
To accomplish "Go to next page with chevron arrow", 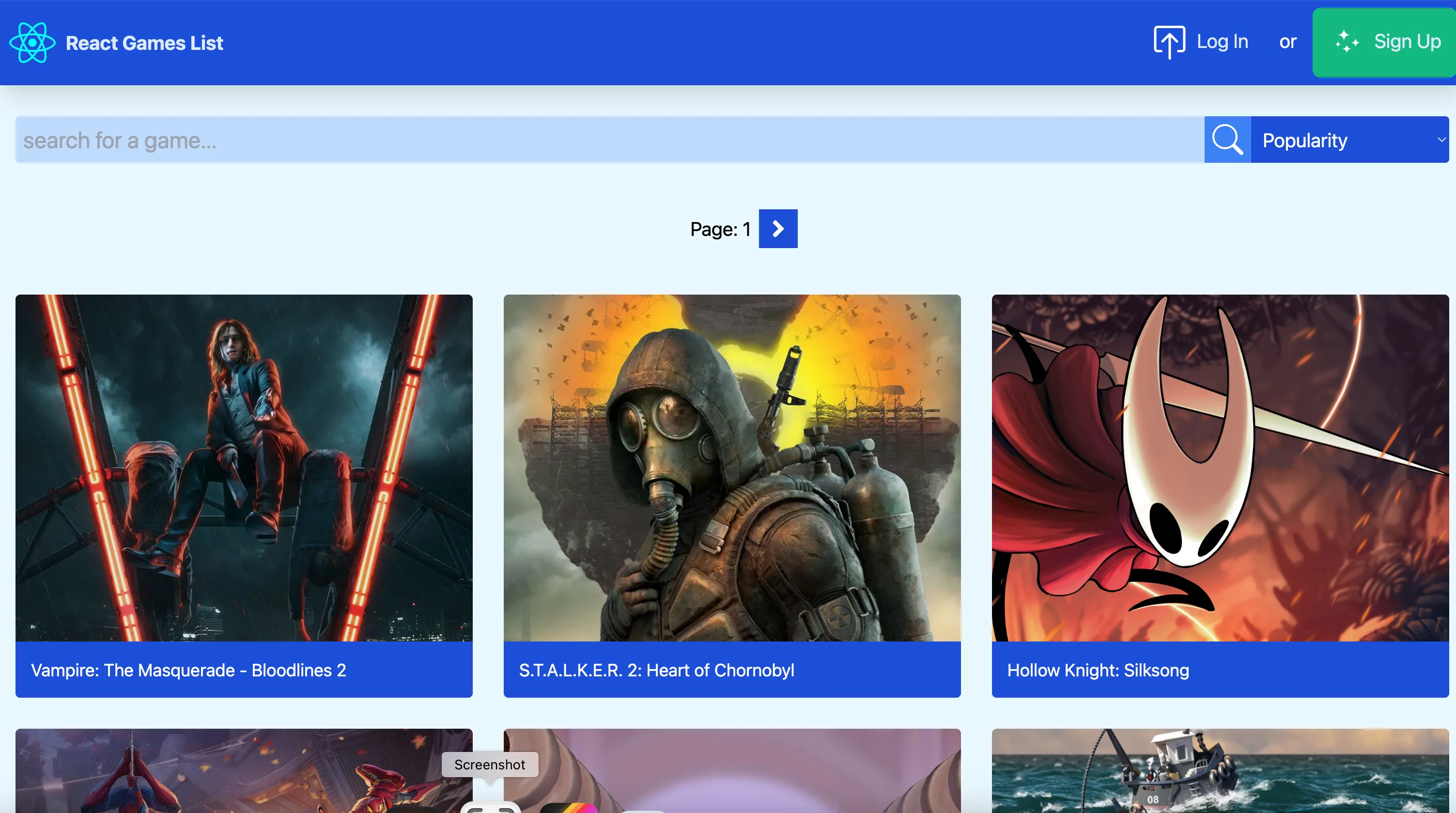I will [778, 229].
